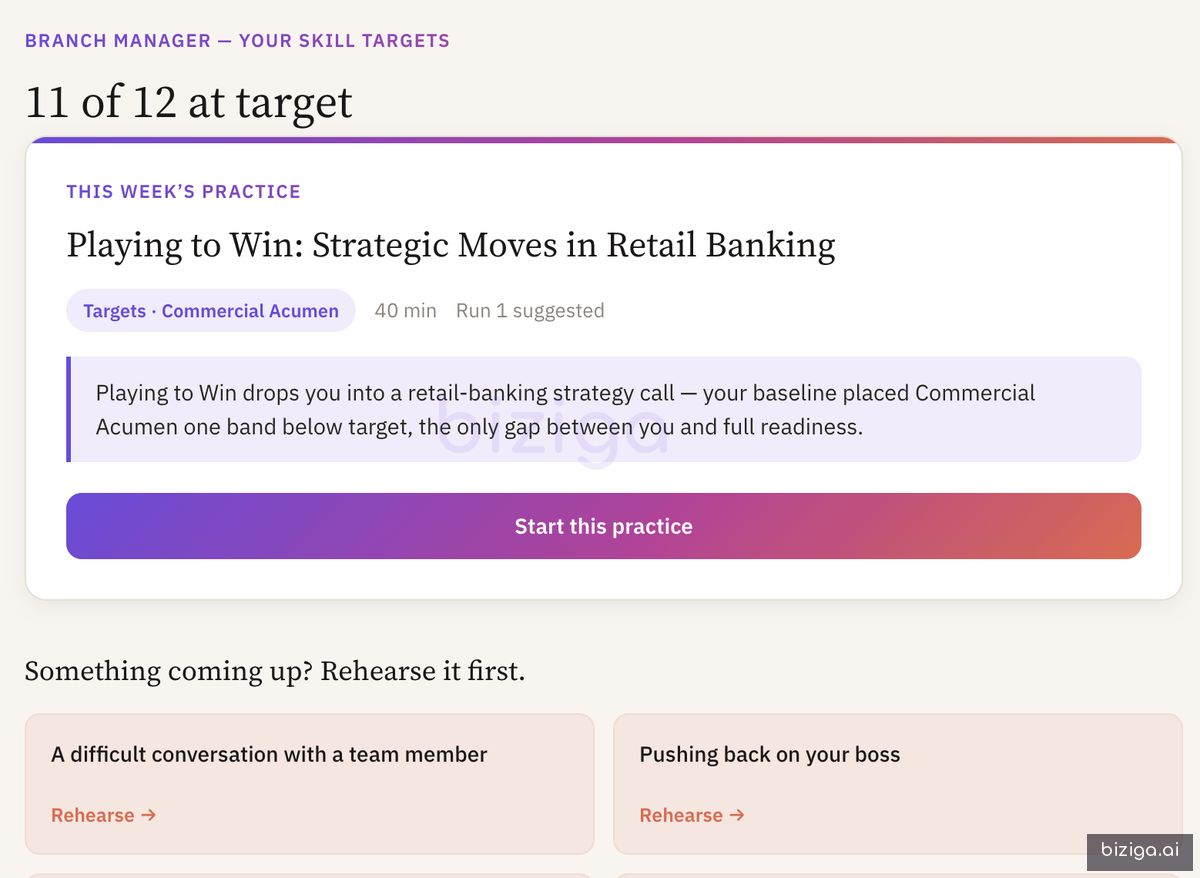Click the Run 1 suggested label
This screenshot has width=1200, height=878.
pyautogui.click(x=530, y=311)
